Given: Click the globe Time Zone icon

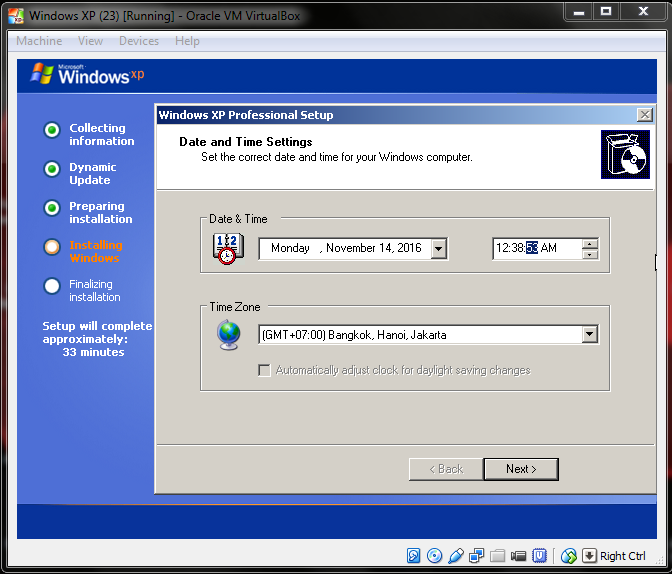Looking at the screenshot, I should [x=228, y=335].
